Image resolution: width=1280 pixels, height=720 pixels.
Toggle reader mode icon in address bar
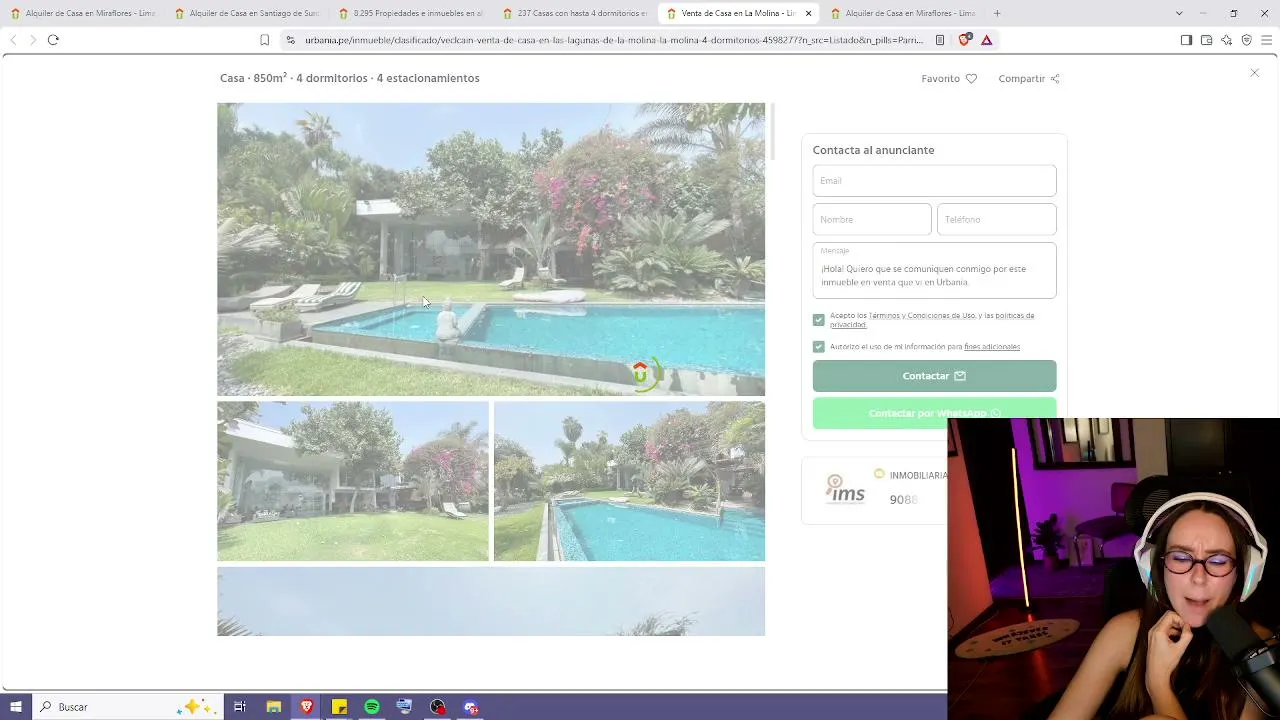[x=940, y=40]
